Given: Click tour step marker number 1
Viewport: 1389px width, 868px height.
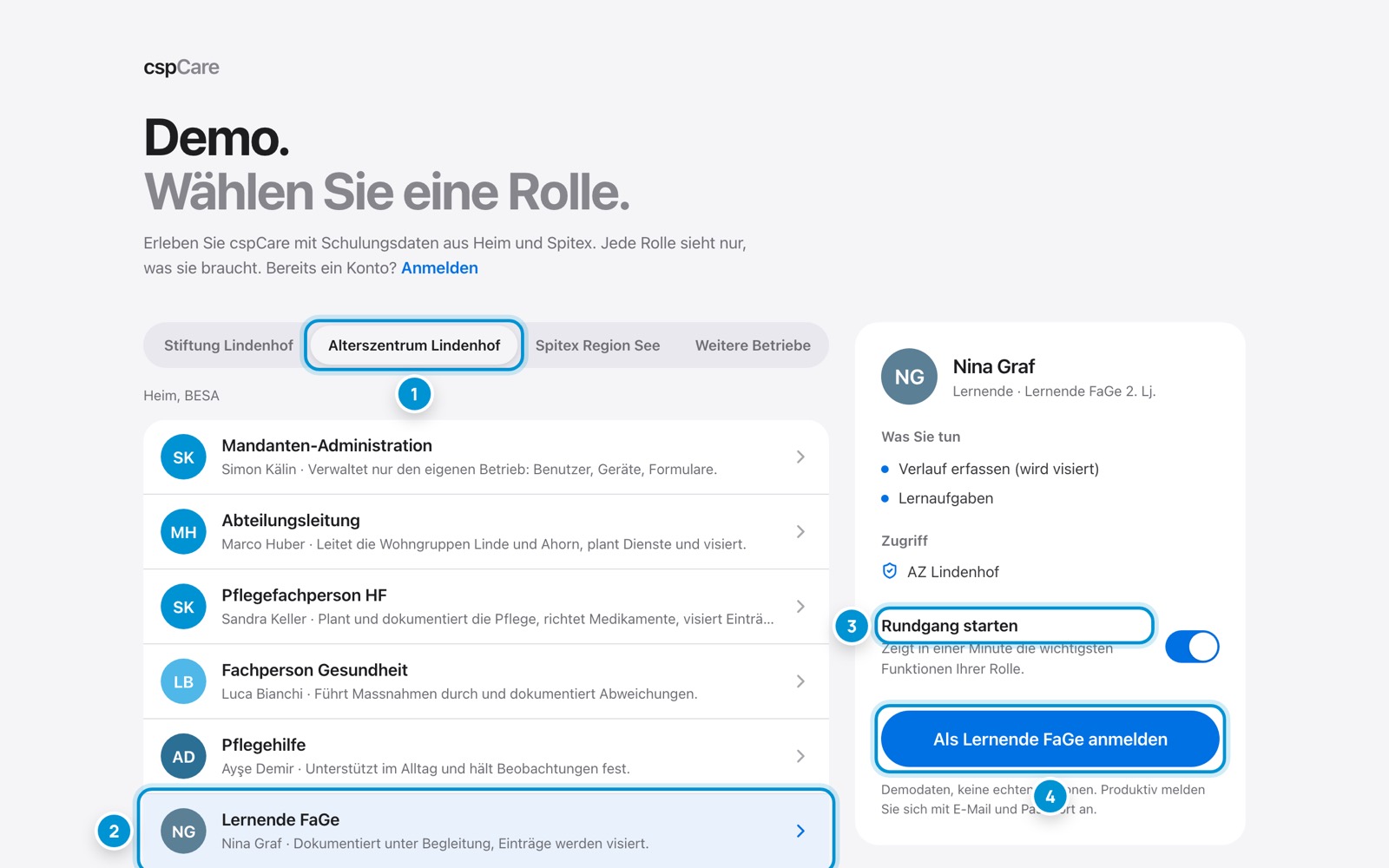Looking at the screenshot, I should [x=414, y=394].
